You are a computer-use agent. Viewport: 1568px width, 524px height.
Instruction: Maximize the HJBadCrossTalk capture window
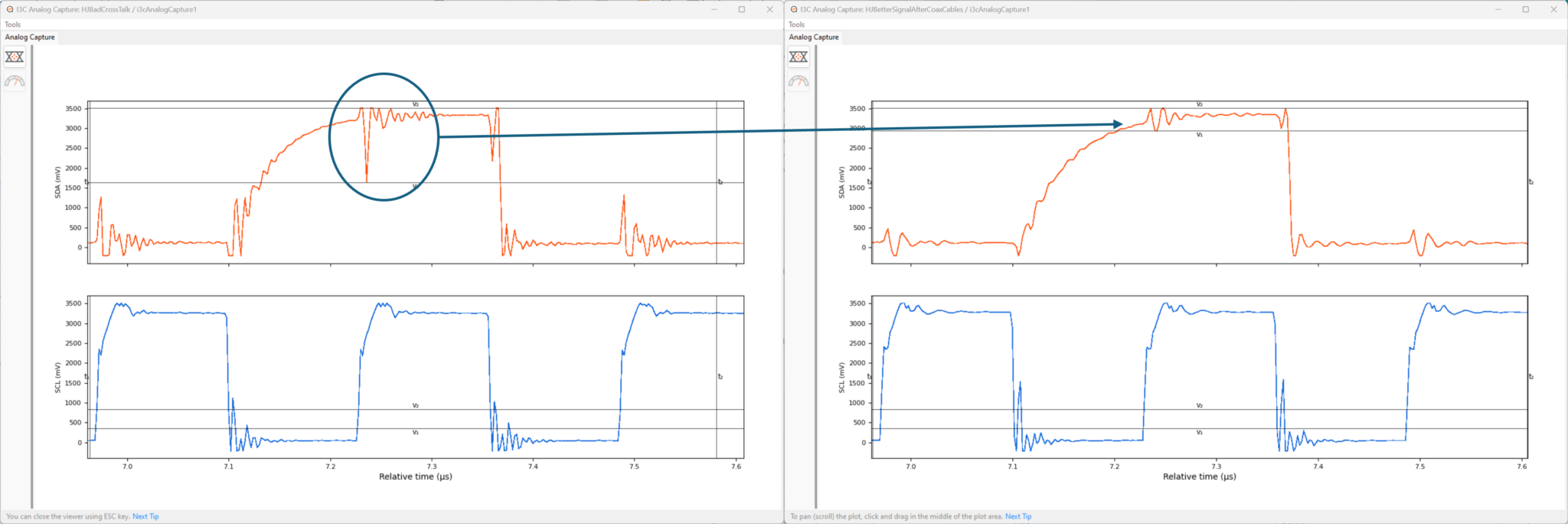(741, 9)
